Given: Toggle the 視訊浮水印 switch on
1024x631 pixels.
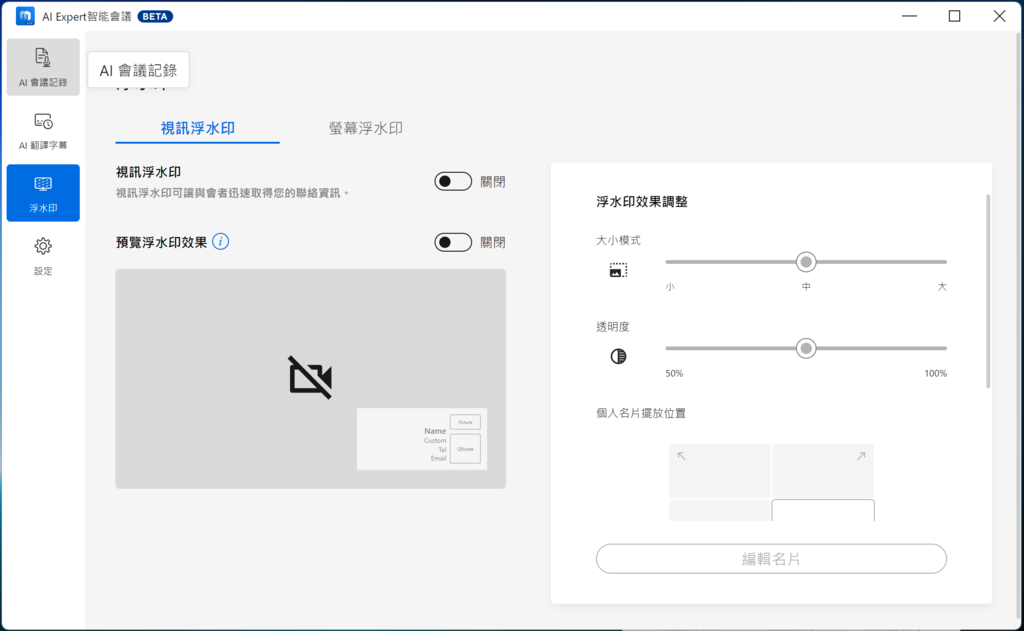Looking at the screenshot, I should point(453,182).
